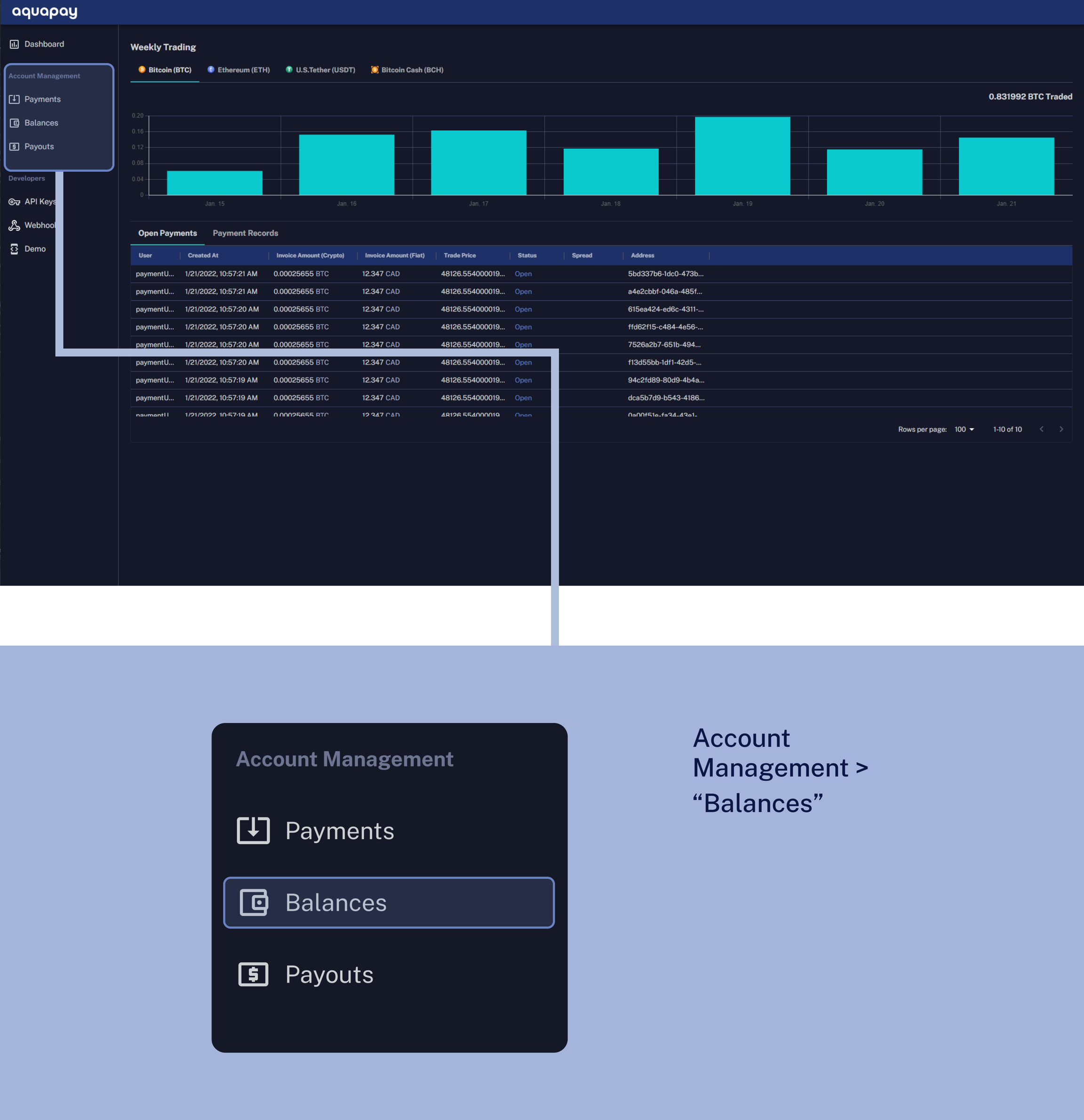
Task: Show Bitcoin Cash (BCH) trading chart
Action: 407,70
